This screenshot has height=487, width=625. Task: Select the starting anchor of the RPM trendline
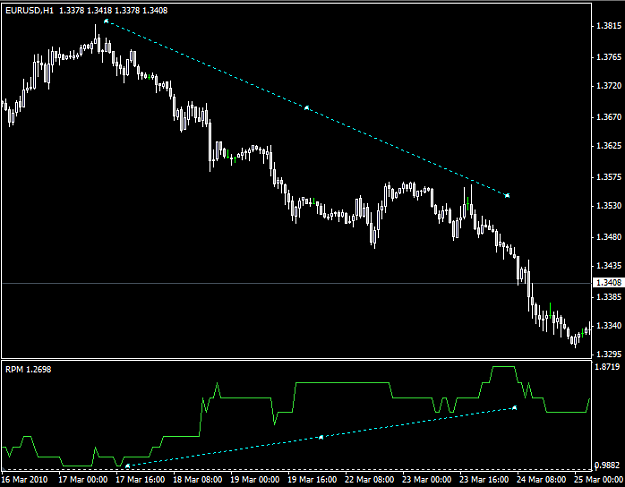pyautogui.click(x=128, y=465)
